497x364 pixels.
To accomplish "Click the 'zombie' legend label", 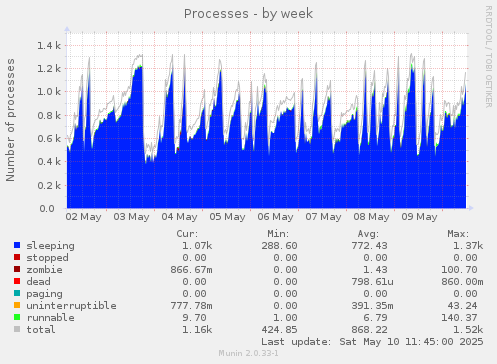I will pos(44,270).
